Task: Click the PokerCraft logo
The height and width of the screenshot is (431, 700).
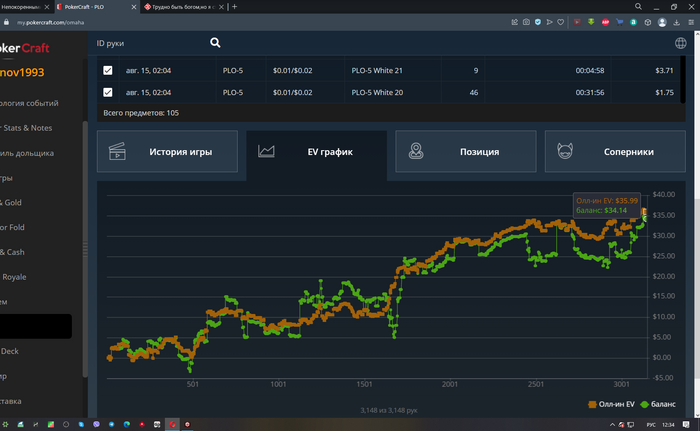Action: (x=25, y=48)
